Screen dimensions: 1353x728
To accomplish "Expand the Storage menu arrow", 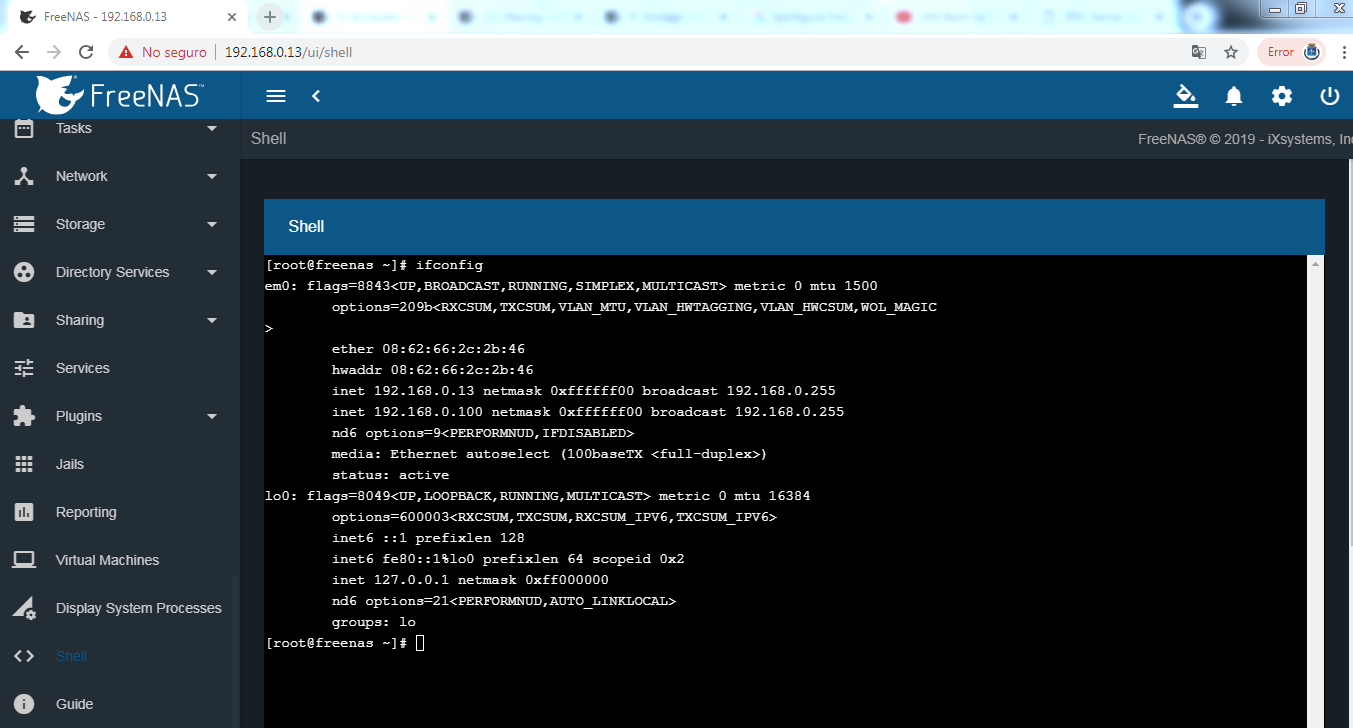I will (211, 224).
